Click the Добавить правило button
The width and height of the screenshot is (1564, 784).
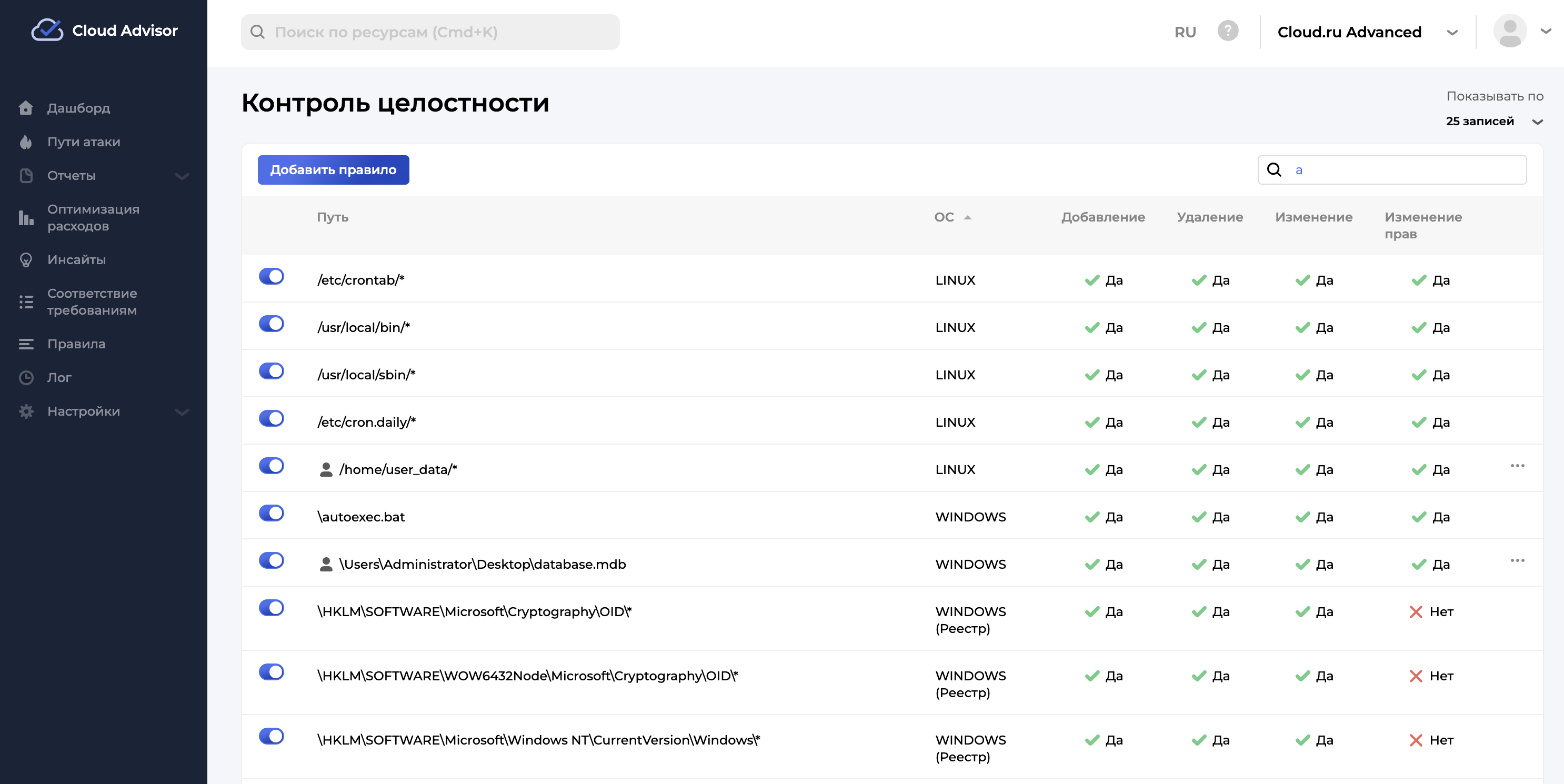coord(333,170)
